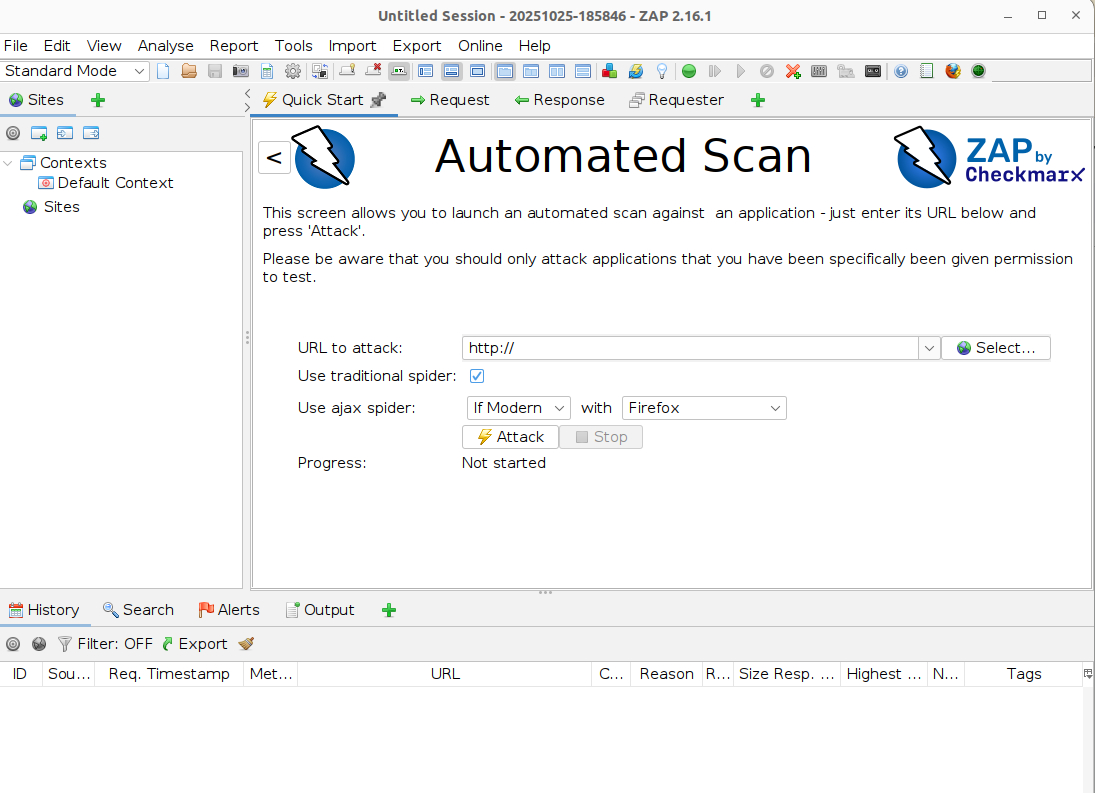Image resolution: width=1095 pixels, height=793 pixels.
Task: Expand the 'If Modern' ajax spider dropdown
Action: pyautogui.click(x=518, y=408)
